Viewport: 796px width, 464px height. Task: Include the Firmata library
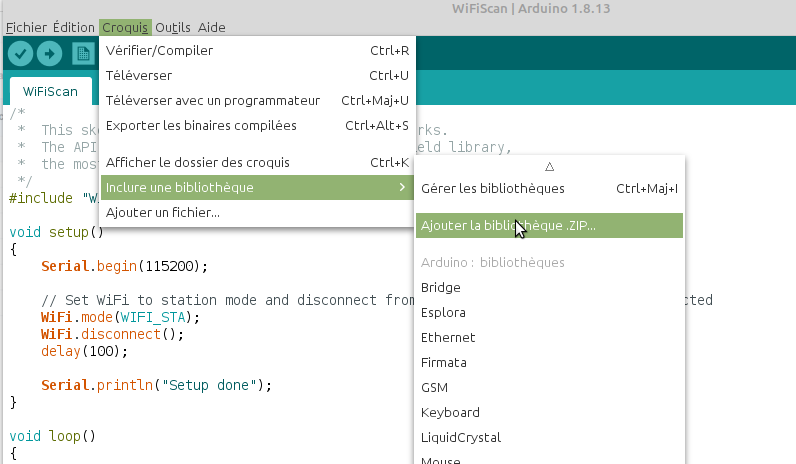point(549,362)
